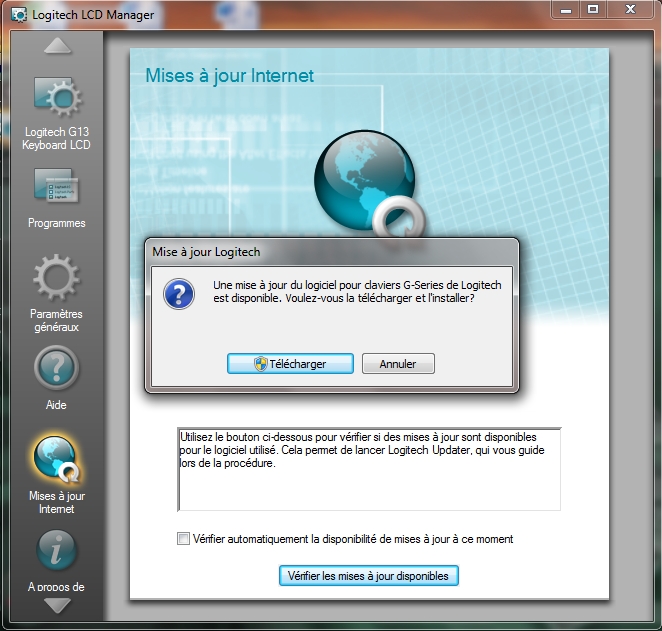Open the A propos de info icon

(x=56, y=550)
